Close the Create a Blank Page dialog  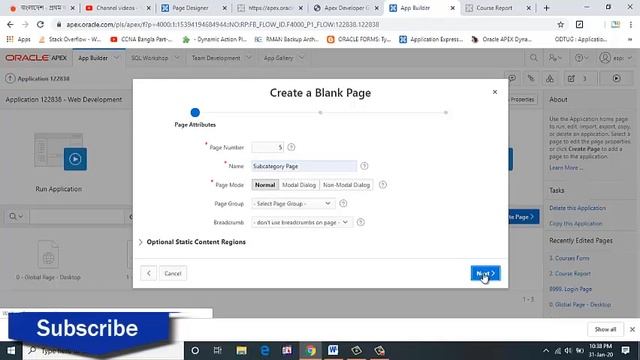495,92
